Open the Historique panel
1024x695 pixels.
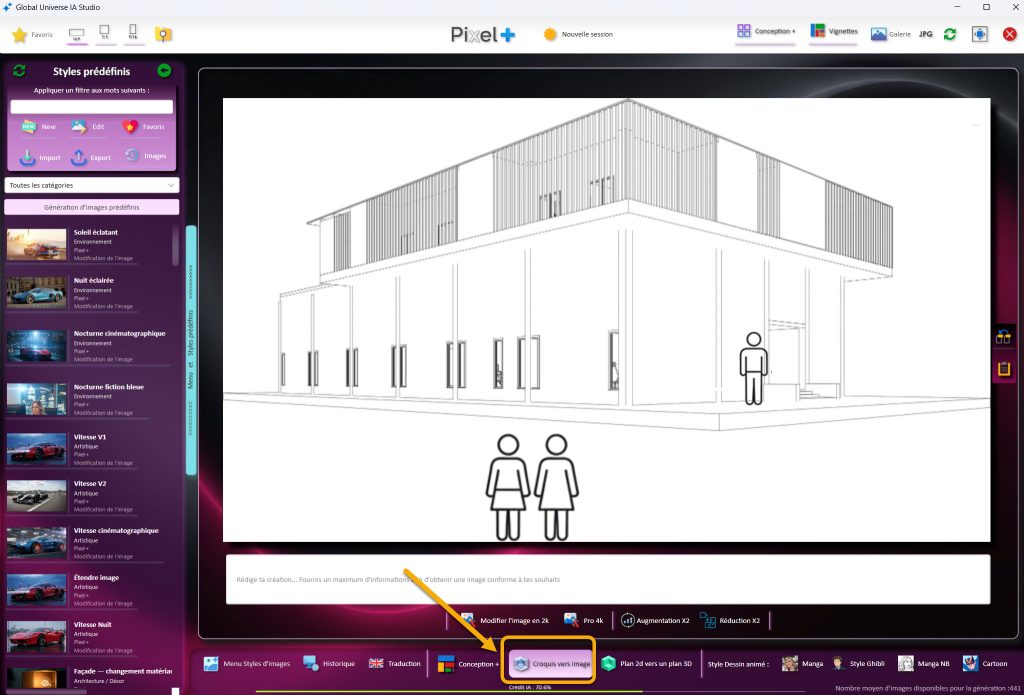pyautogui.click(x=328, y=663)
